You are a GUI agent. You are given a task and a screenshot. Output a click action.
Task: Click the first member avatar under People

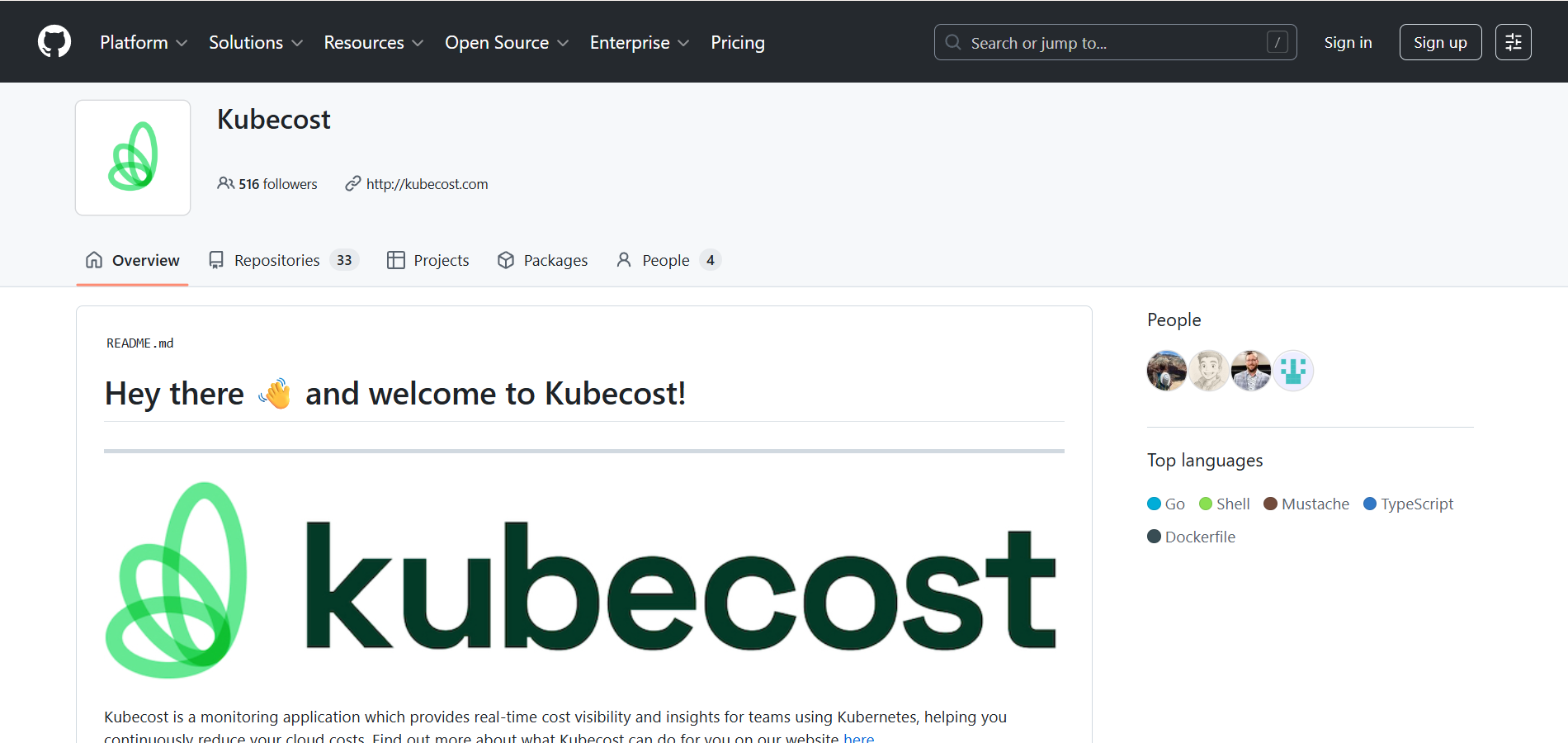(1166, 371)
